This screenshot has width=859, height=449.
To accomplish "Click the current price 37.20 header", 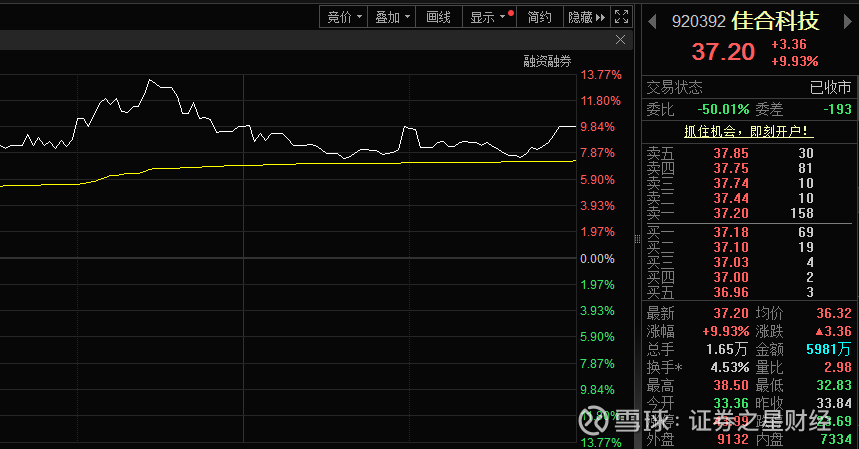I will pos(723,52).
